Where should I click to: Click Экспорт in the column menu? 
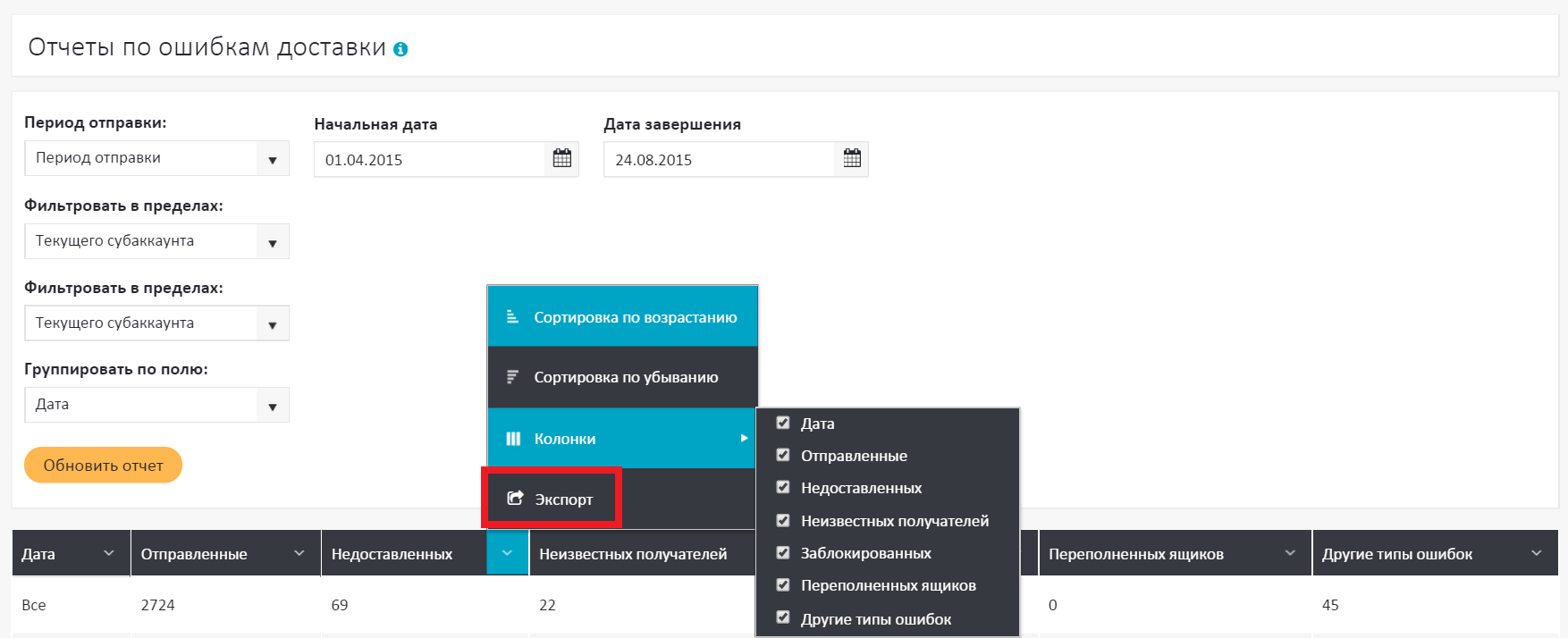pyautogui.click(x=563, y=499)
